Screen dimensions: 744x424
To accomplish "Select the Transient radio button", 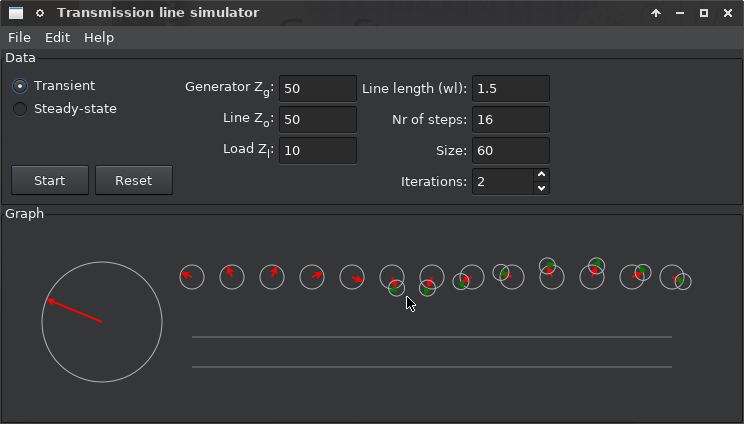I will [x=20, y=86].
